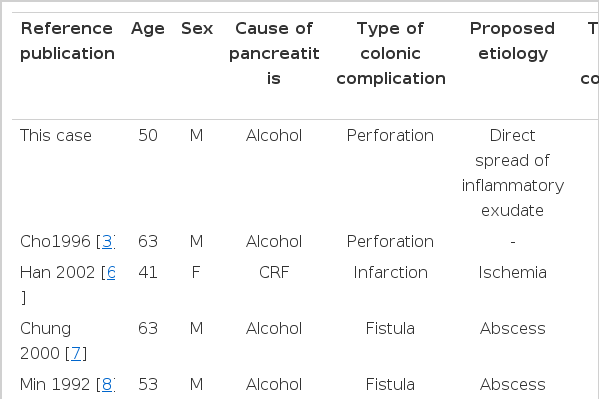This screenshot has width=599, height=399.
Task: Open citation link 8 for Min 1992
Action: click(x=108, y=384)
